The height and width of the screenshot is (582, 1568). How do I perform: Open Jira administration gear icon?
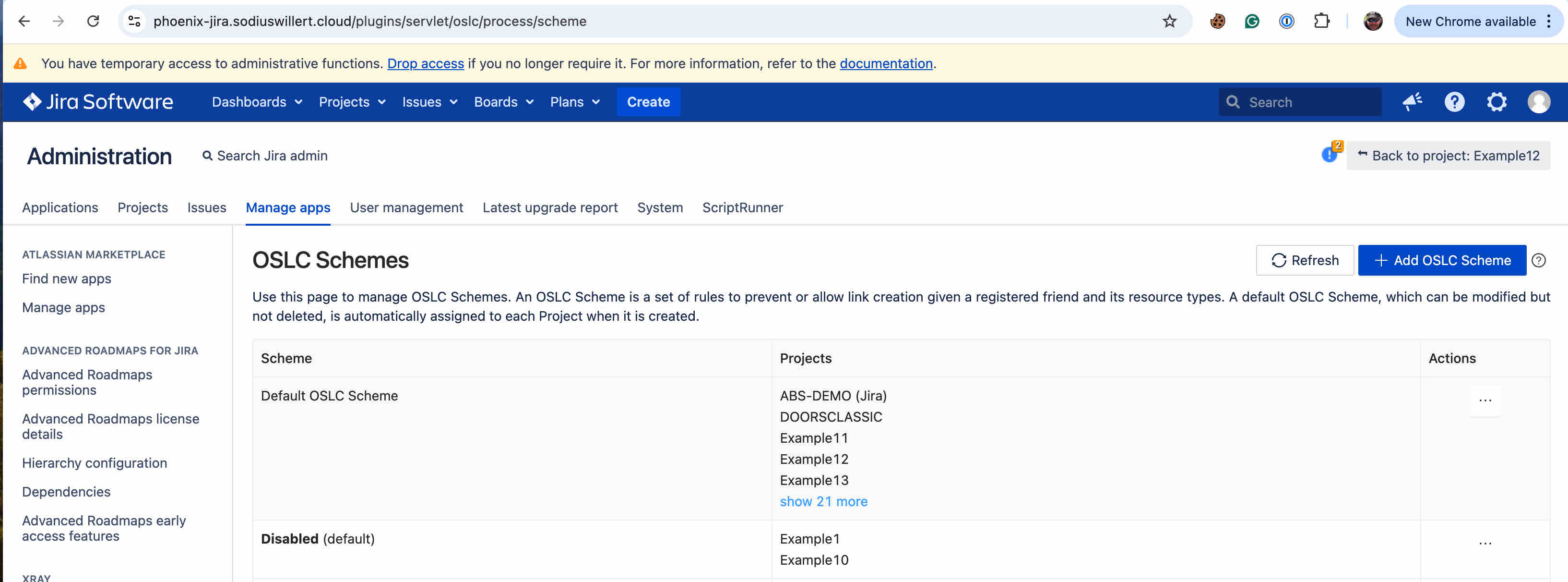pos(1497,102)
